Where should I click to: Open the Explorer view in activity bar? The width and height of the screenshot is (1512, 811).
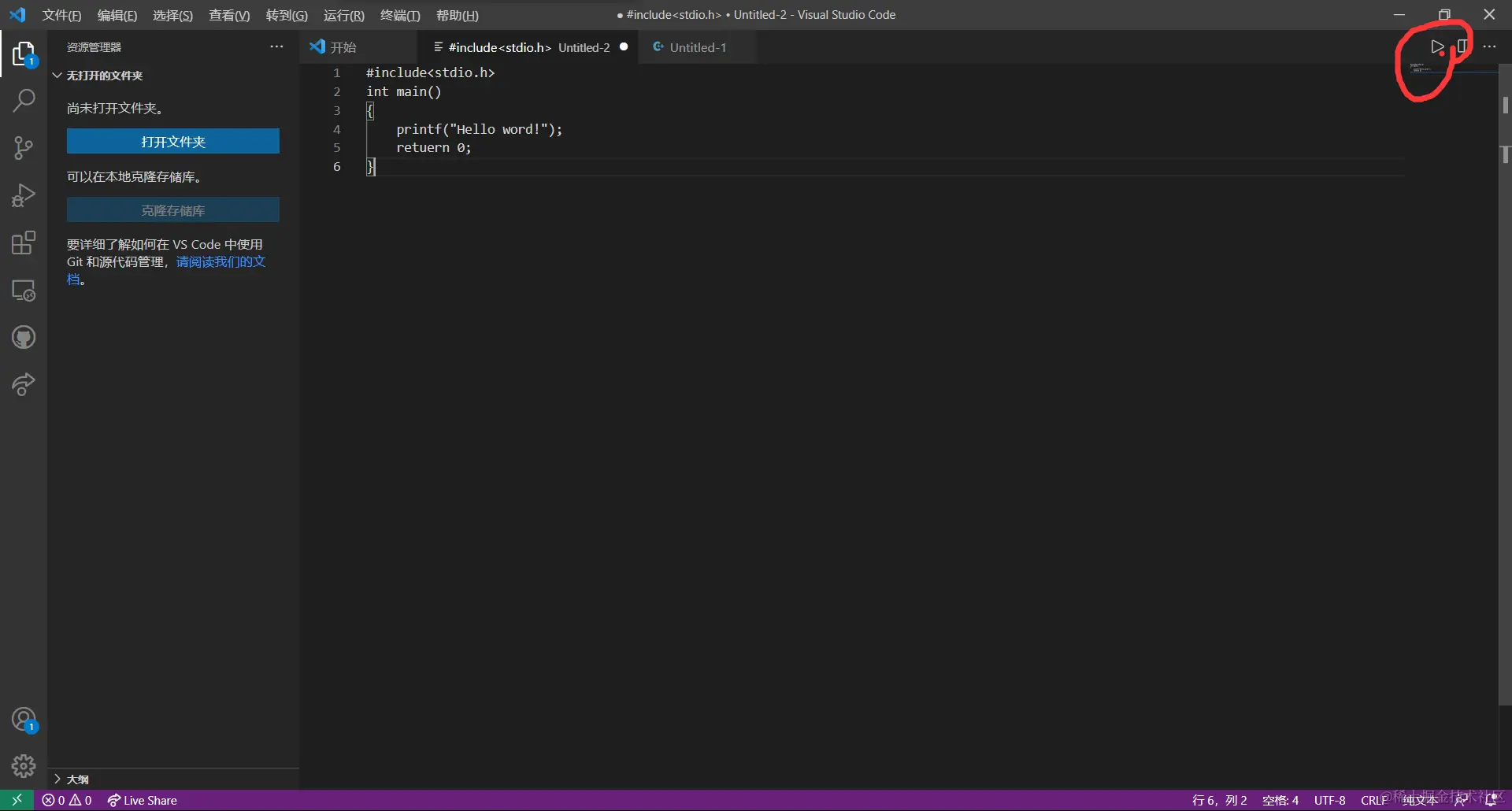click(x=24, y=54)
